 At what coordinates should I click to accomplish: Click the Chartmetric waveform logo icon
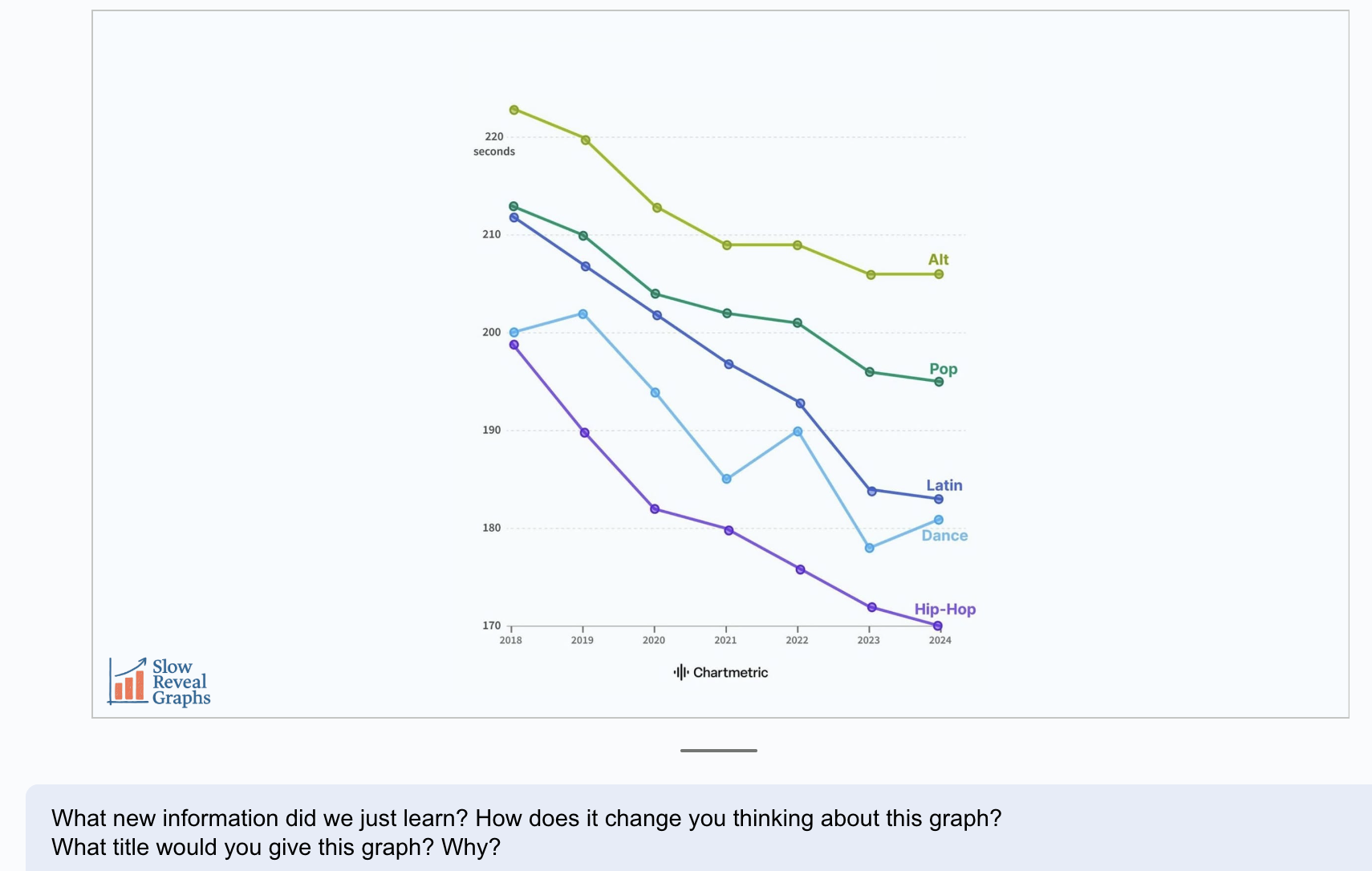pyautogui.click(x=681, y=672)
